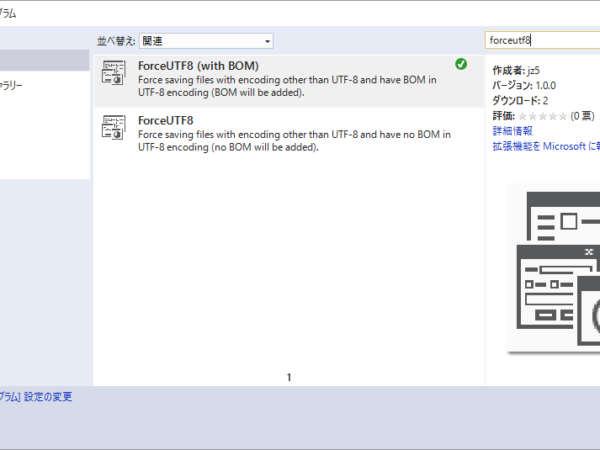600x450 pixels.
Task: Click the with BOM description text
Action: pos(287,86)
